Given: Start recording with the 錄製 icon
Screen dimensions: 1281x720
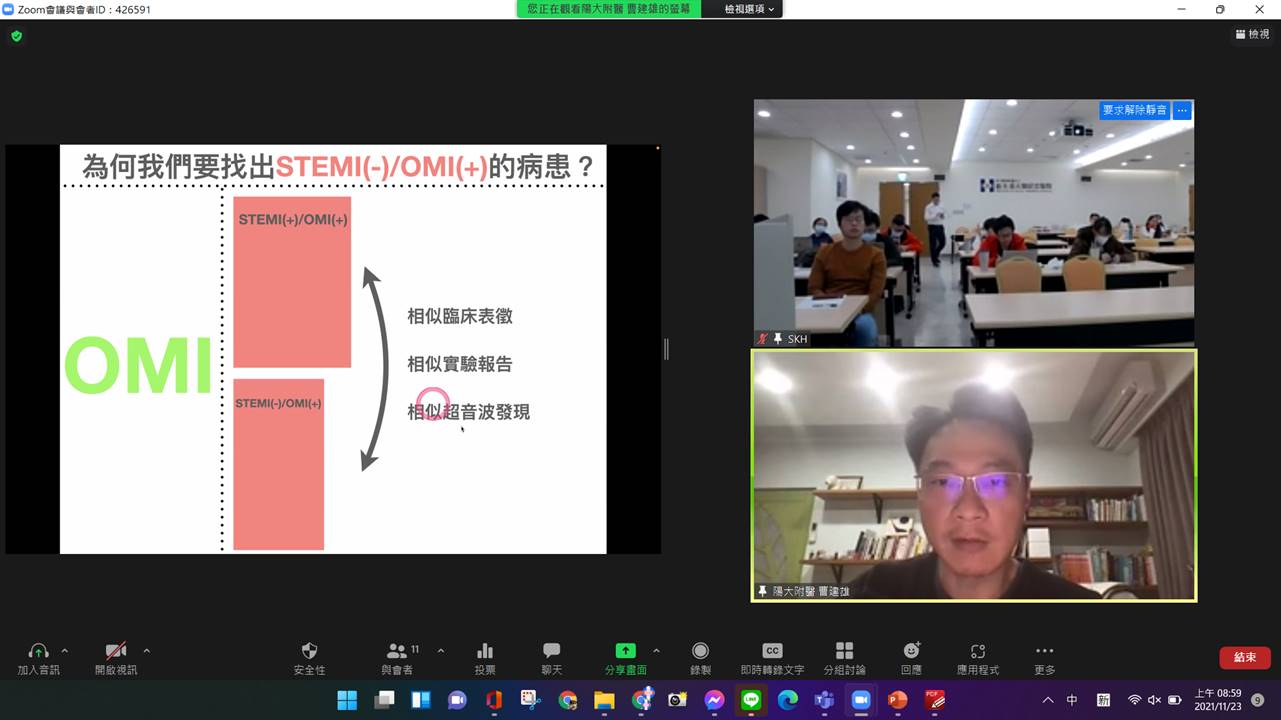Looking at the screenshot, I should [x=699, y=649].
